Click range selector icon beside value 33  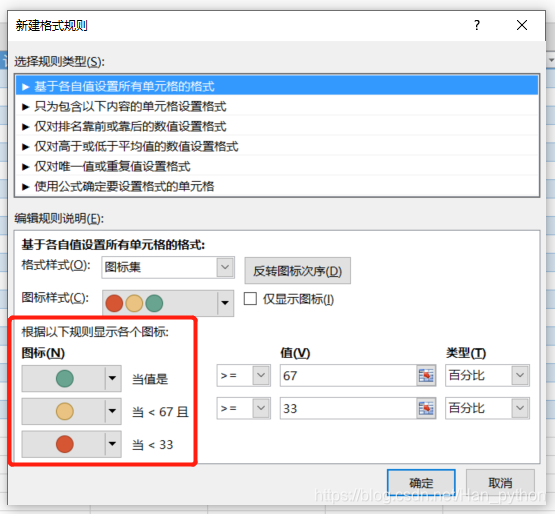tap(426, 408)
